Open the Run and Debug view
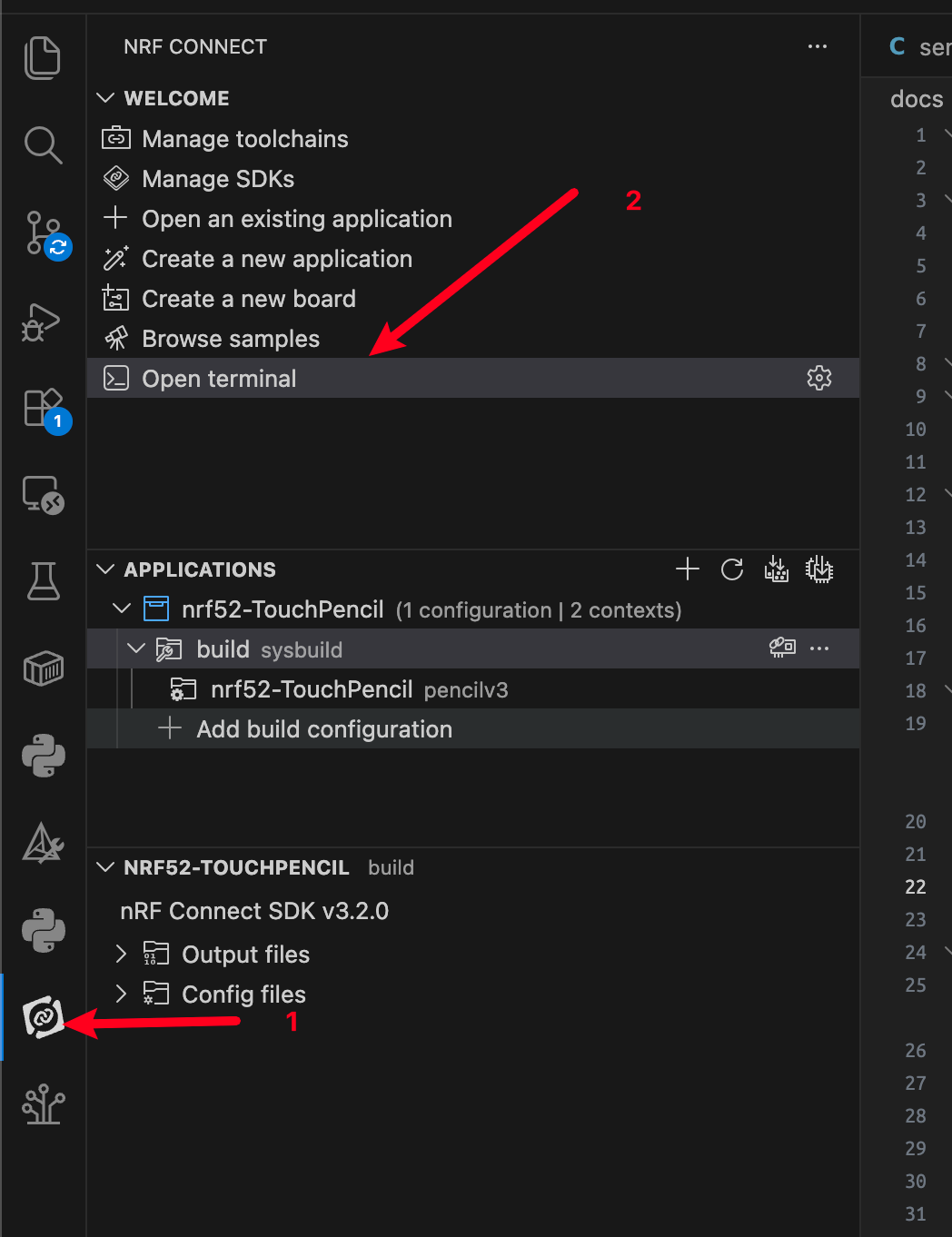Viewport: 952px width, 1237px height. tap(43, 322)
